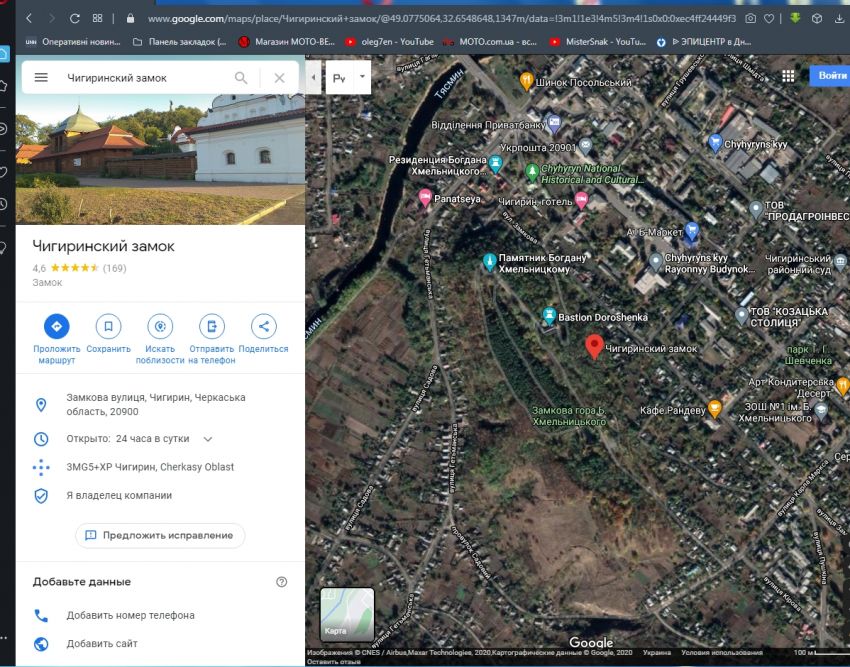850x667 pixels.
Task: Click Добавить номер телефона
Action: click(130, 615)
